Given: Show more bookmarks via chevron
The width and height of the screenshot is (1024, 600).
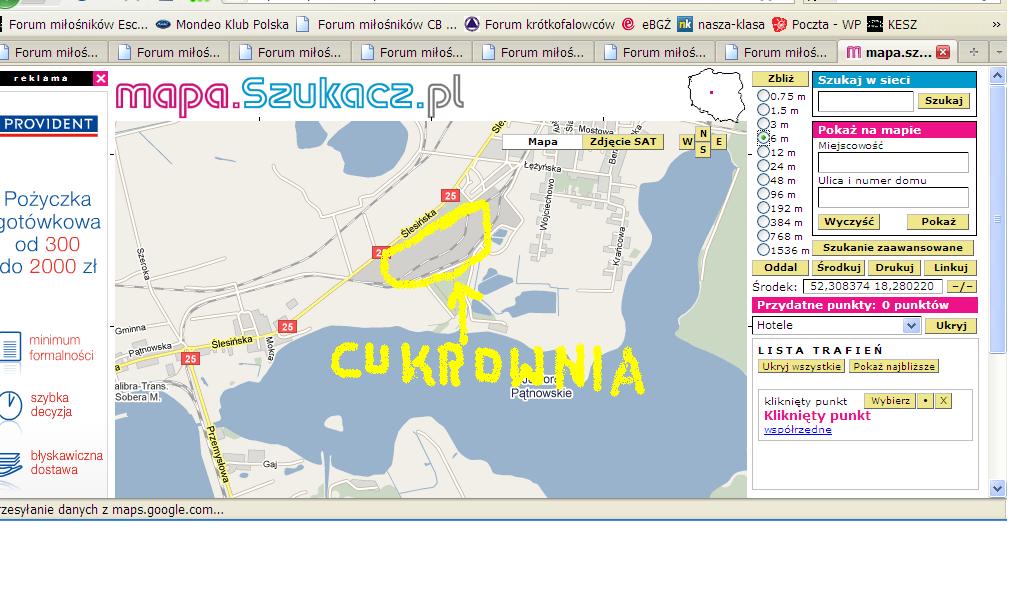Looking at the screenshot, I should coord(996,24).
